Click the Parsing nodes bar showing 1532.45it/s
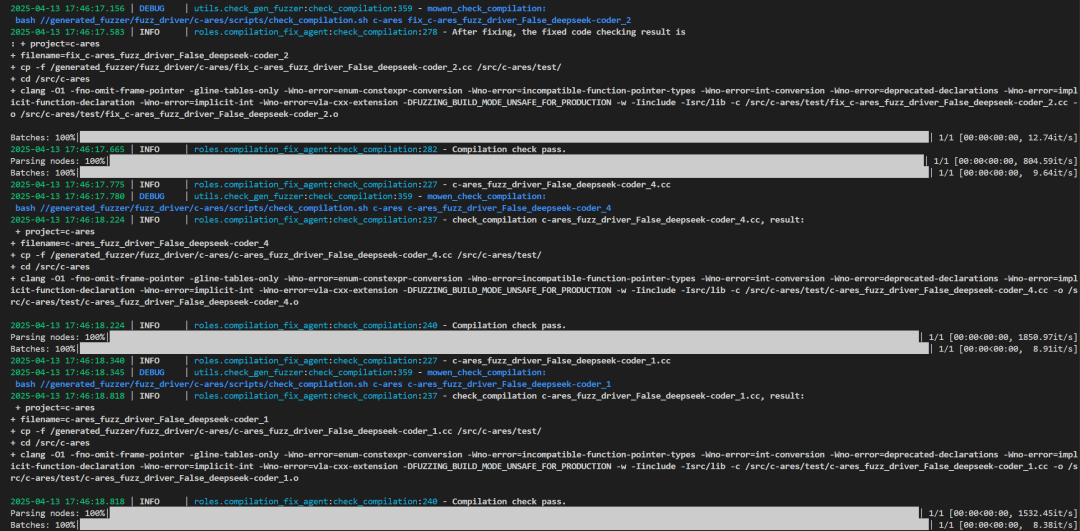The width and height of the screenshot is (1080, 531). (x=518, y=513)
